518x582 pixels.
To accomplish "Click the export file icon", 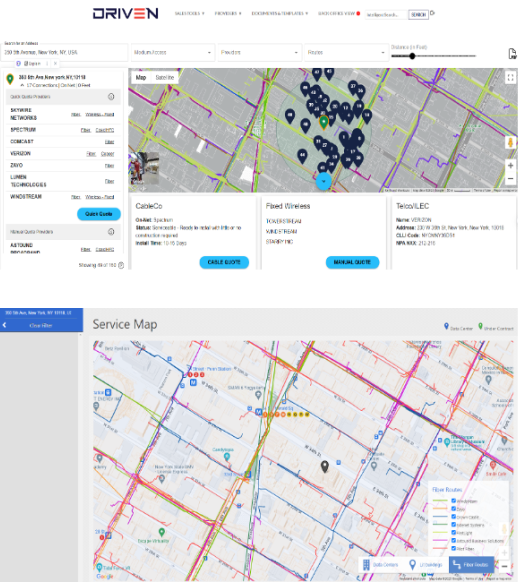I will (512, 53).
